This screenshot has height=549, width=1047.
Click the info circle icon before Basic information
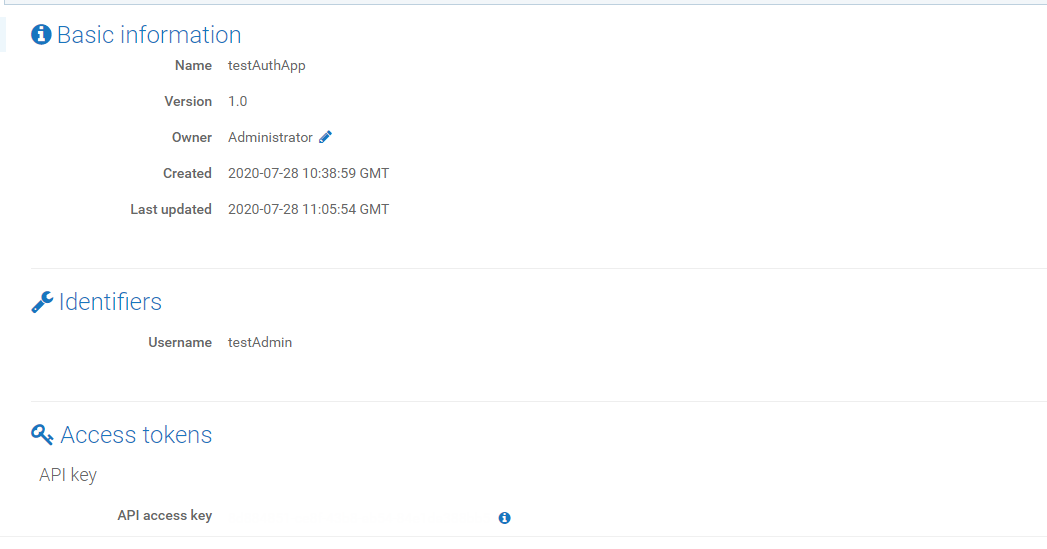tap(41, 34)
